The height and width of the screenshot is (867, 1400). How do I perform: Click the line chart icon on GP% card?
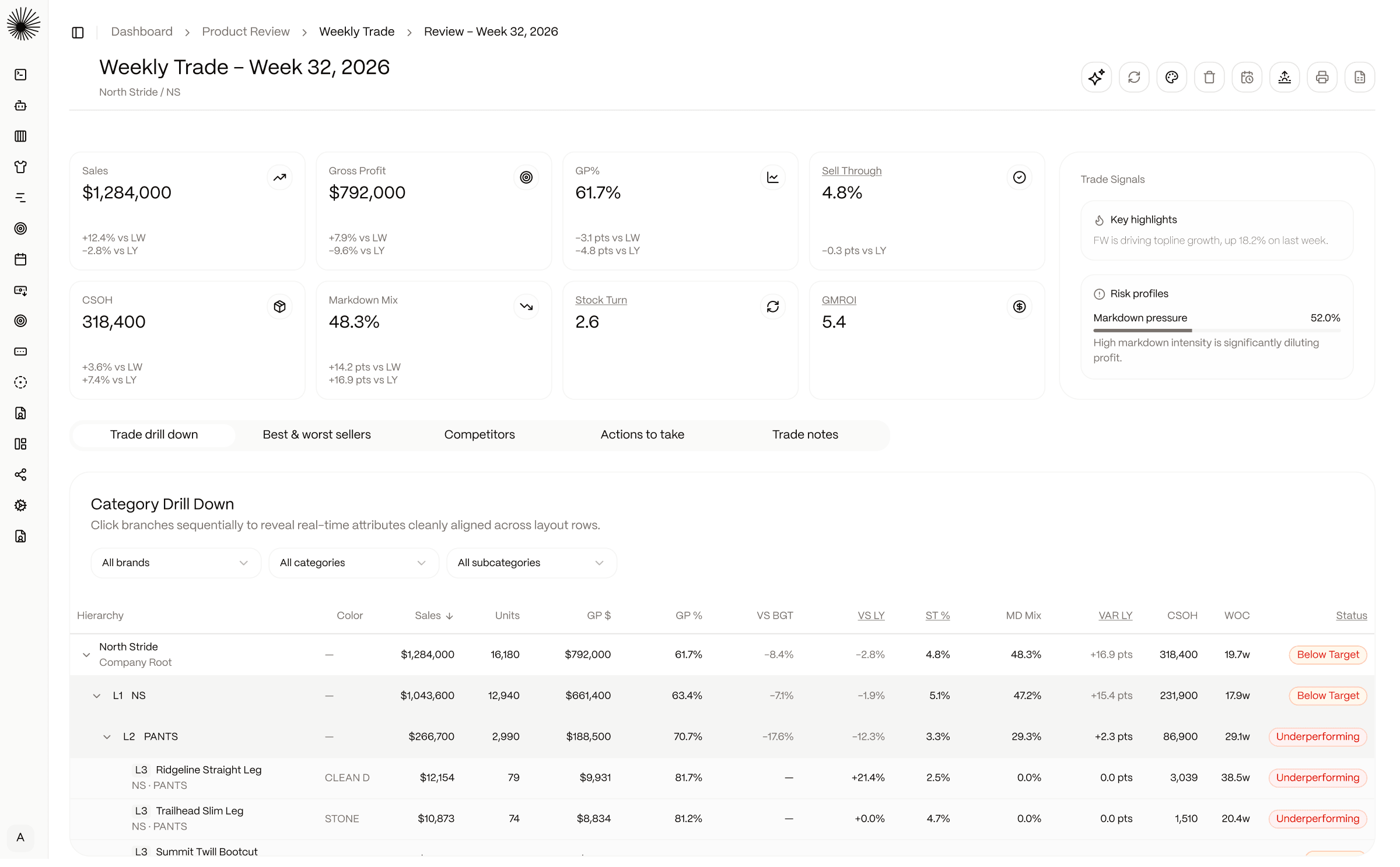773,177
